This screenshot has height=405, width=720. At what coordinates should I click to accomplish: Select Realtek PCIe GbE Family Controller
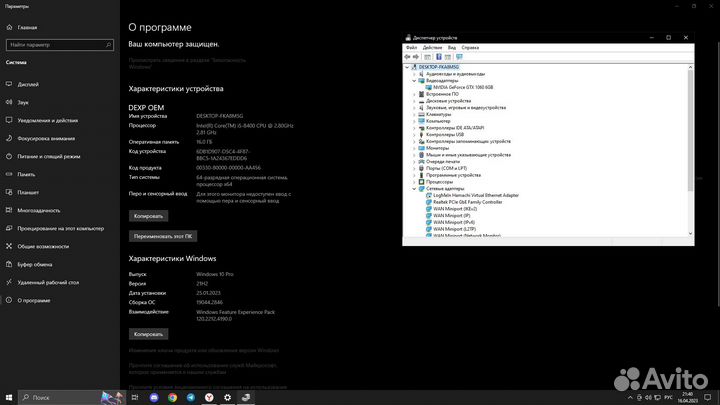coord(467,202)
